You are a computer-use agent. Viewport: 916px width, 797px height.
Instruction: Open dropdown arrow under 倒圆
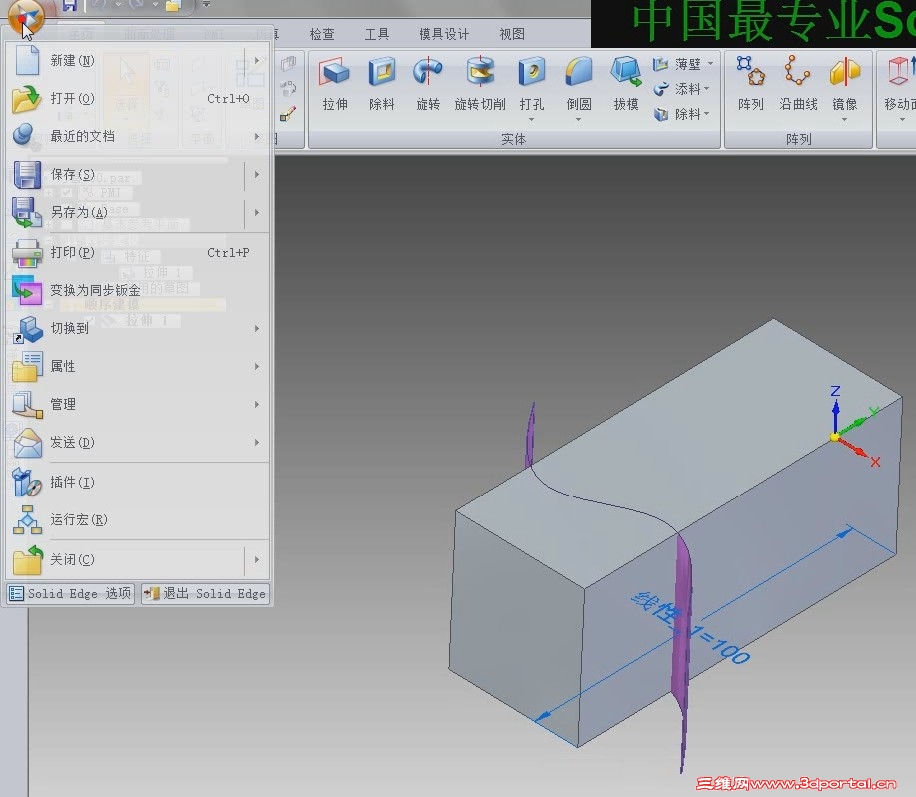click(578, 120)
